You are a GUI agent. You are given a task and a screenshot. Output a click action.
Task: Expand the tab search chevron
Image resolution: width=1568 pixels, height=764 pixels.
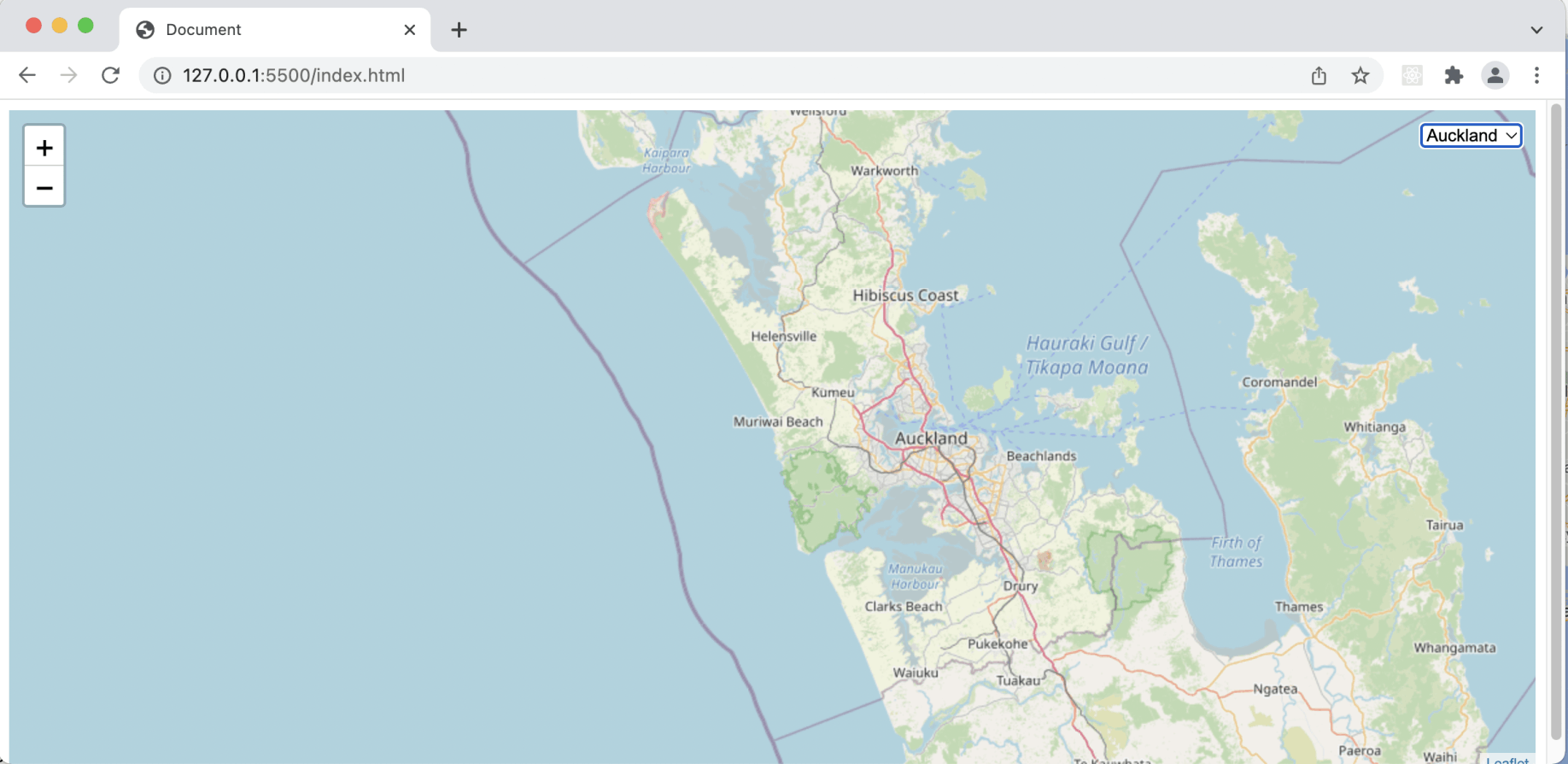(x=1536, y=30)
